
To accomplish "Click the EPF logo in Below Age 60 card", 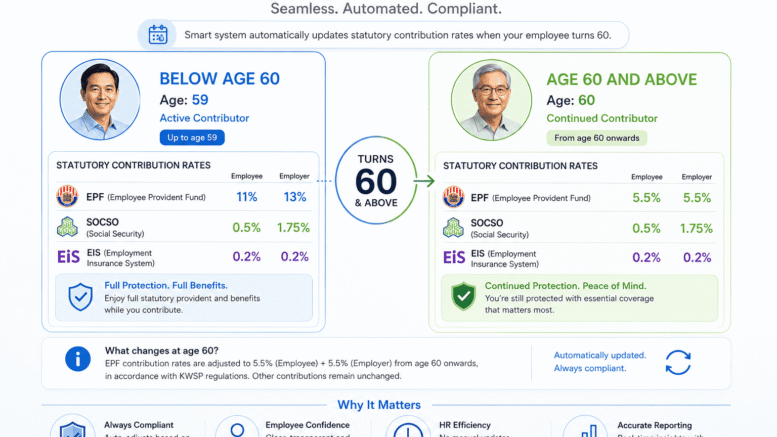I will pos(67,196).
